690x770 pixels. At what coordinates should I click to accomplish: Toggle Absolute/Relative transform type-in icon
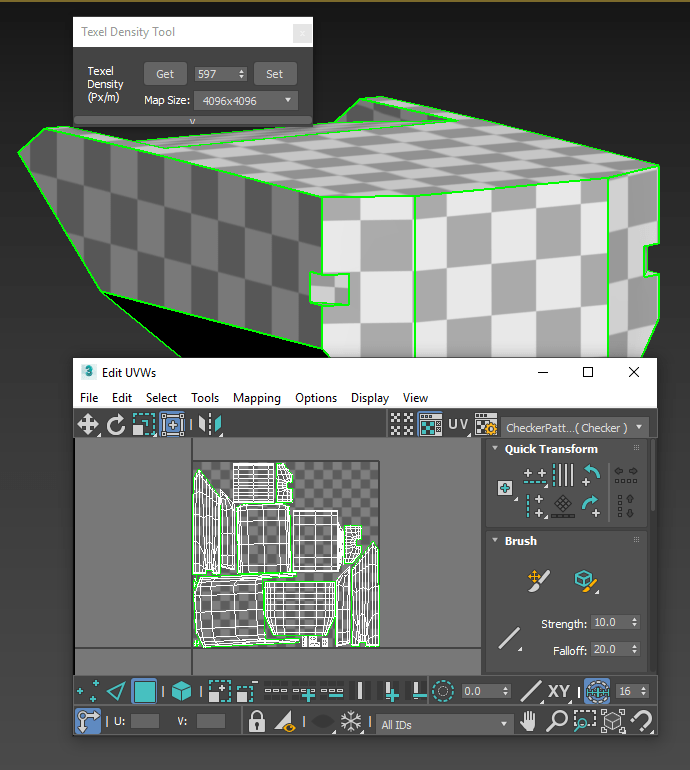tap(88, 721)
